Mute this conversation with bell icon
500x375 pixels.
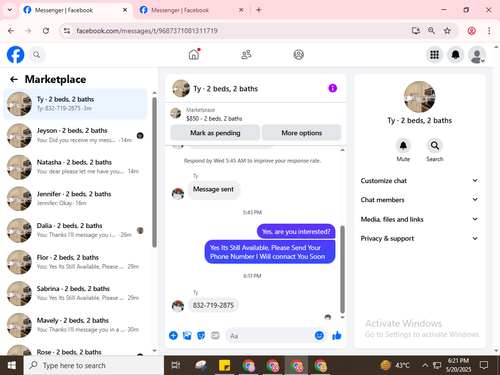click(403, 146)
